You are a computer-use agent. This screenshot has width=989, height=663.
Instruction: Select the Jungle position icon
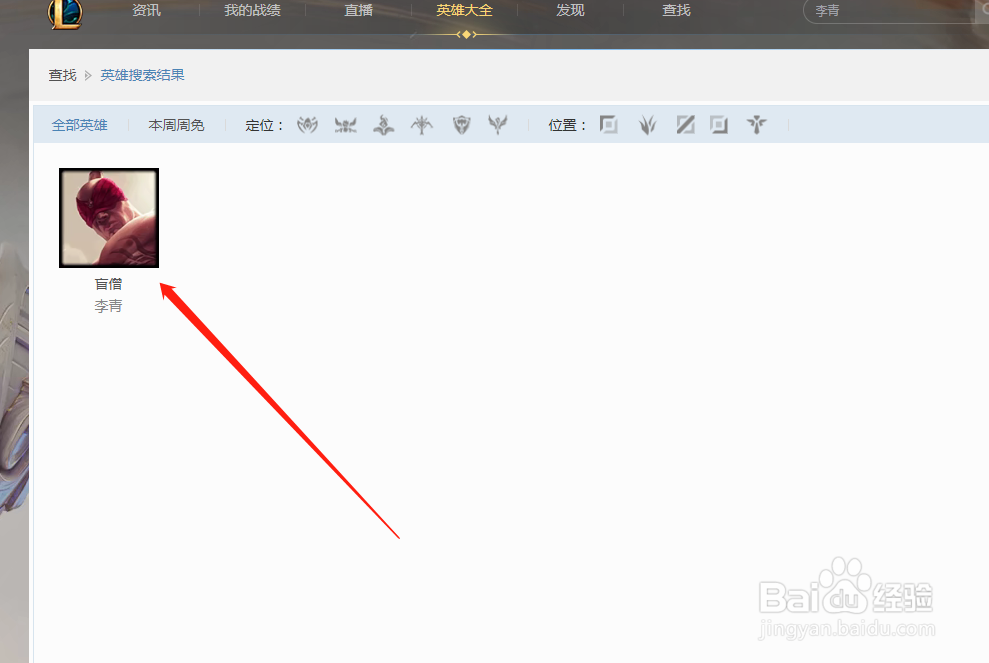tap(648, 125)
